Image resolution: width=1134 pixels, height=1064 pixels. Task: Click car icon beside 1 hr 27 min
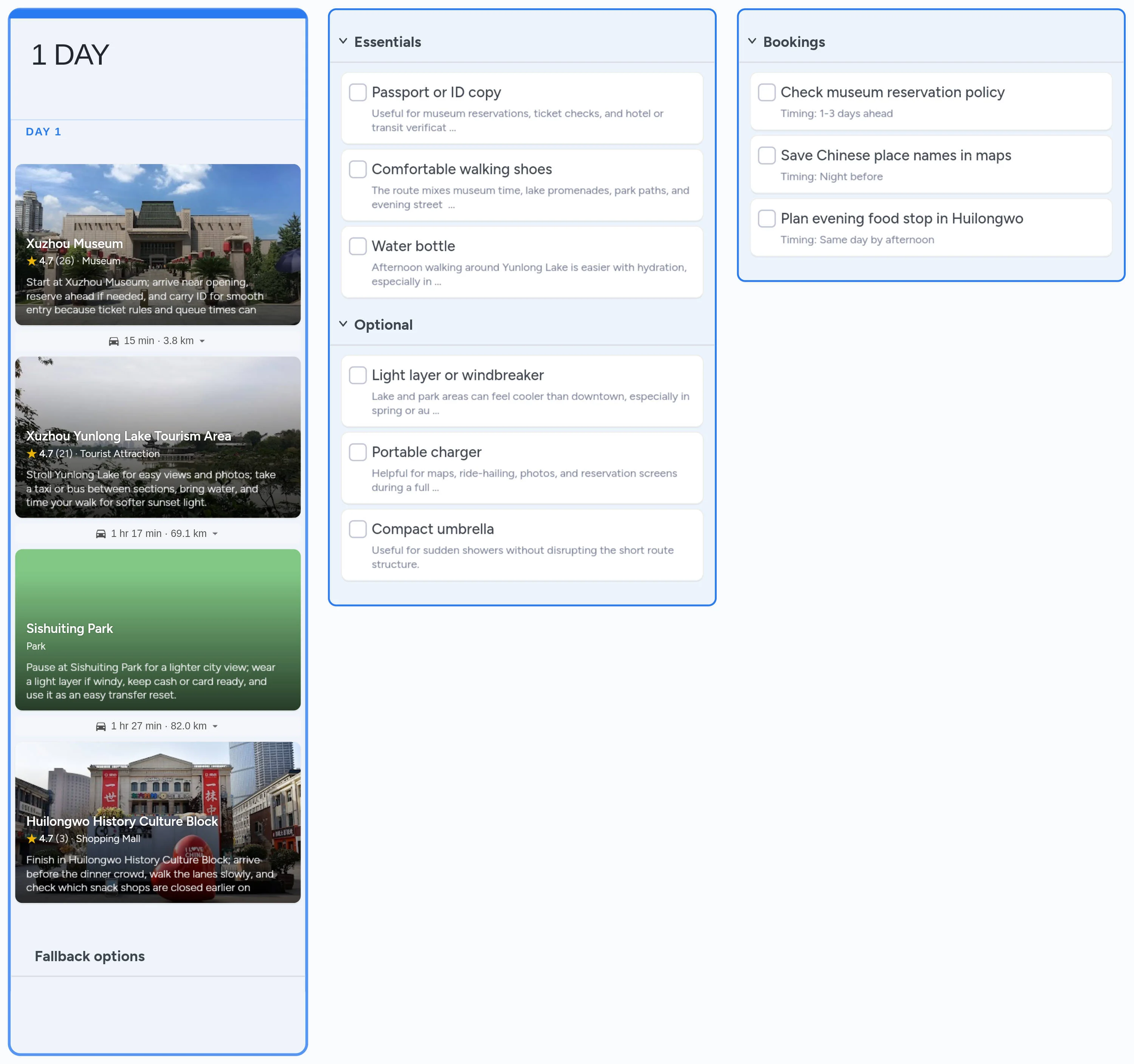click(x=101, y=726)
